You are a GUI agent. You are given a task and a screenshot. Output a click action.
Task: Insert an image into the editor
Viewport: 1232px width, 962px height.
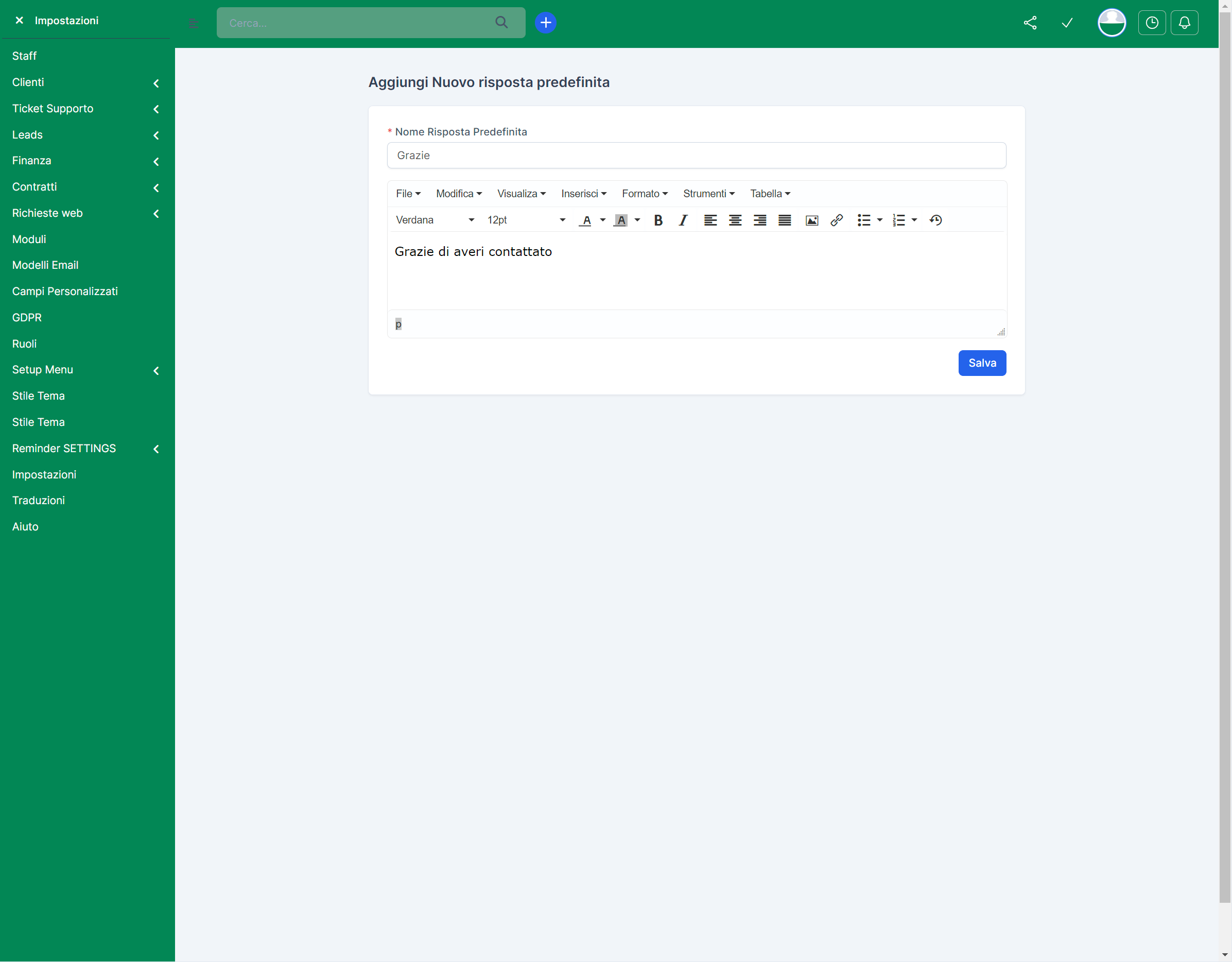tap(811, 220)
